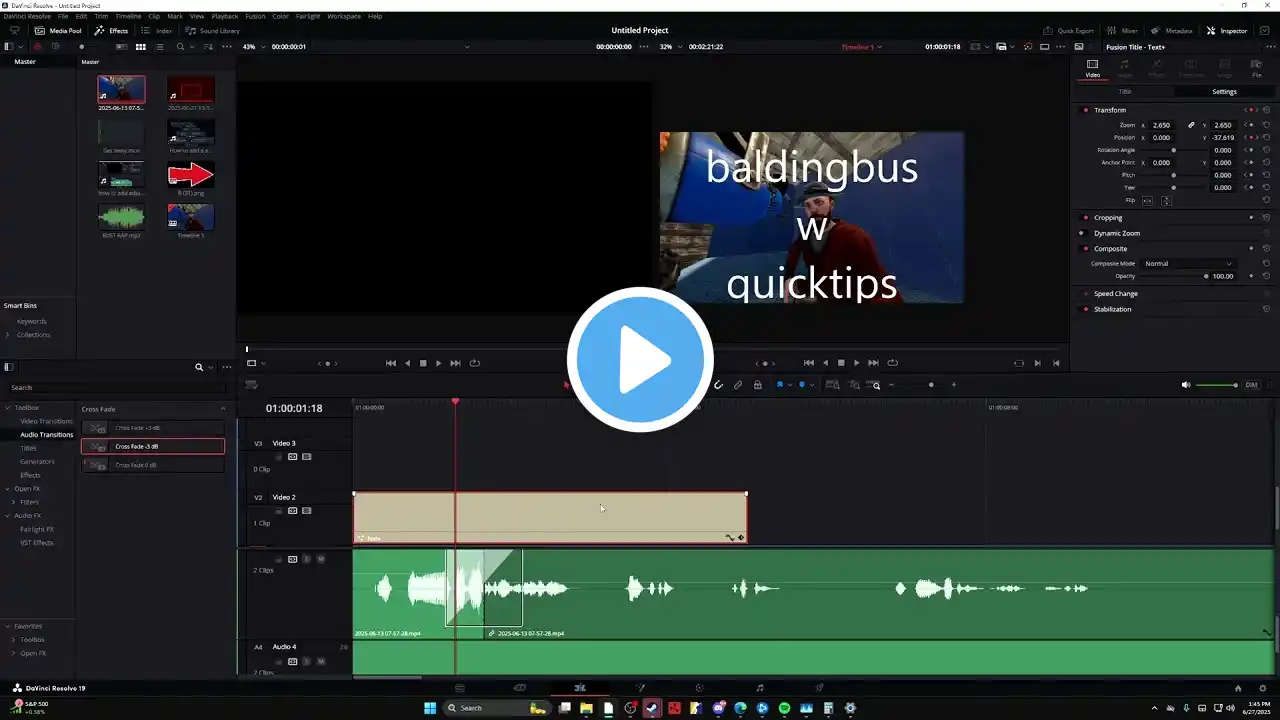
Task: Select the Cross Fade -3 dB transition
Action: point(153,447)
